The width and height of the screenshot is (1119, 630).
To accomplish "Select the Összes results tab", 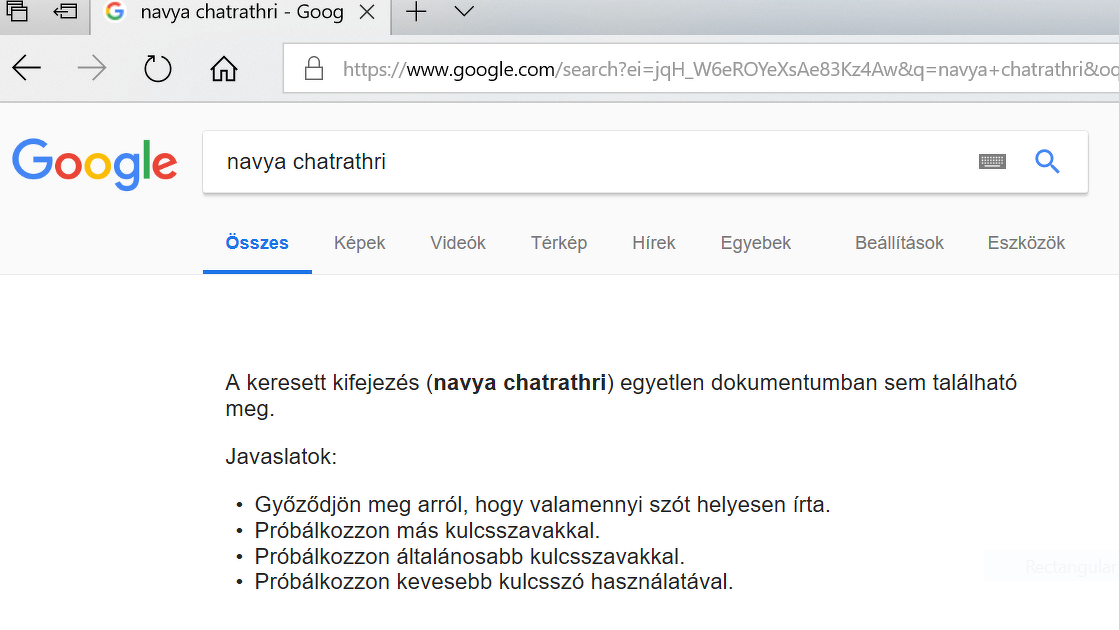I will (x=257, y=243).
